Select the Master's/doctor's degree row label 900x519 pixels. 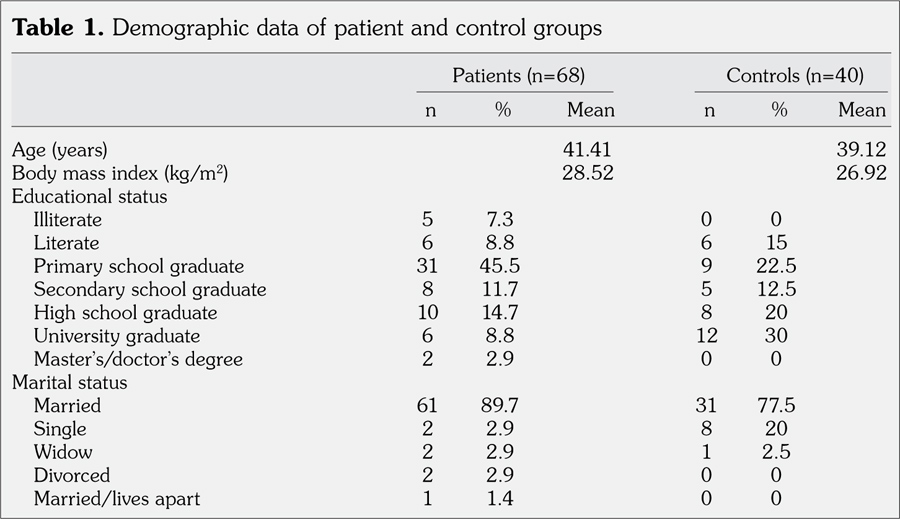pyautogui.click(x=138, y=359)
